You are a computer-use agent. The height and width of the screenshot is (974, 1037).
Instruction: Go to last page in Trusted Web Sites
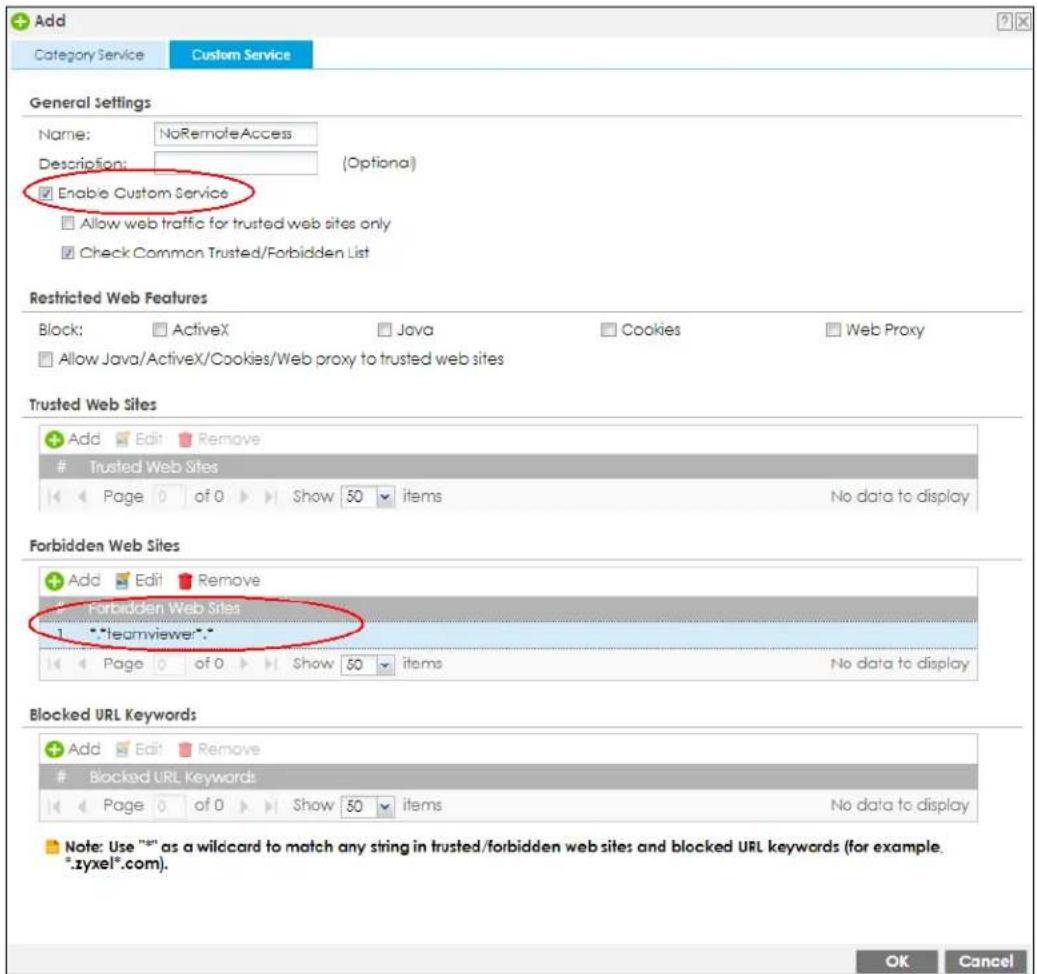tap(270, 497)
